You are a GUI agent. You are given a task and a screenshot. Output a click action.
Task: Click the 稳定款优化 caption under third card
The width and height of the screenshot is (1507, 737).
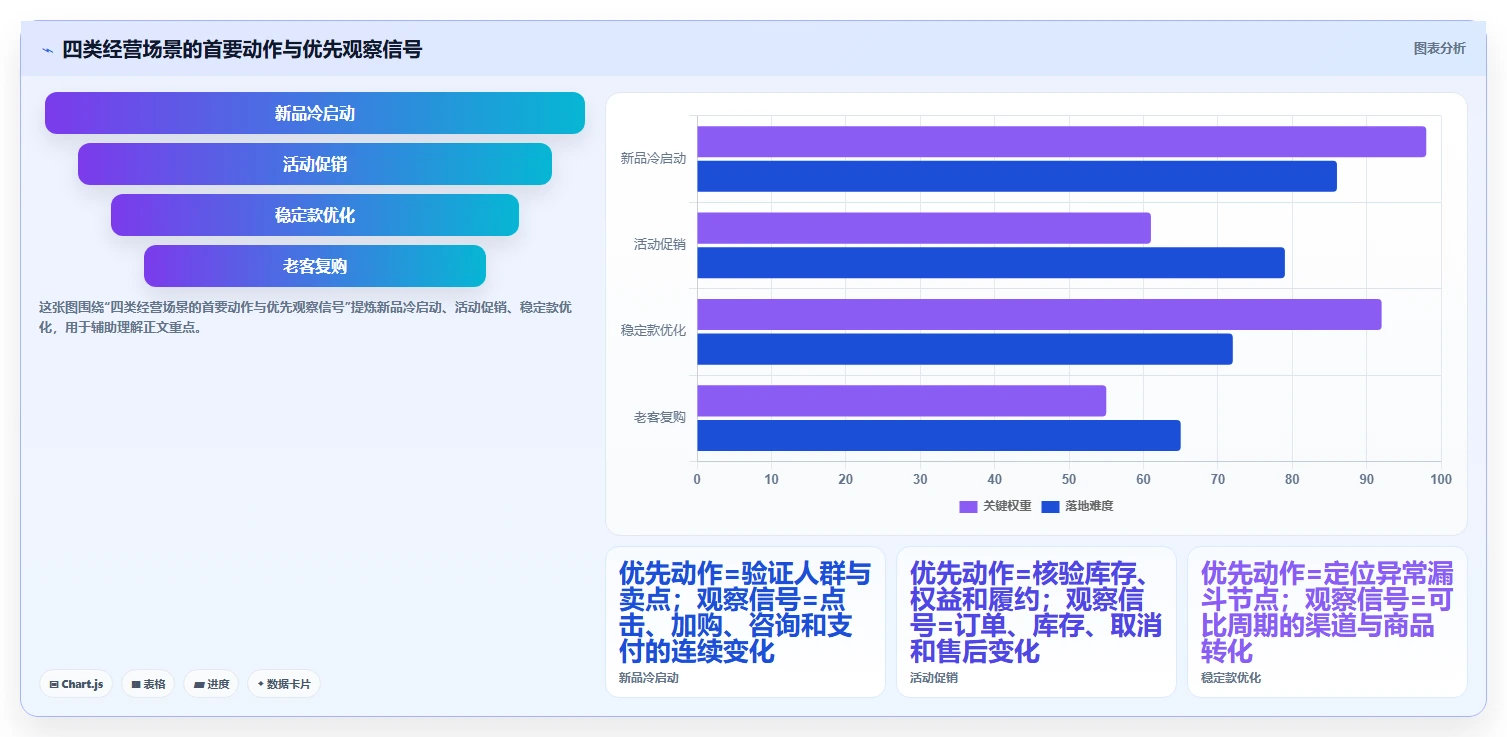tap(1231, 678)
